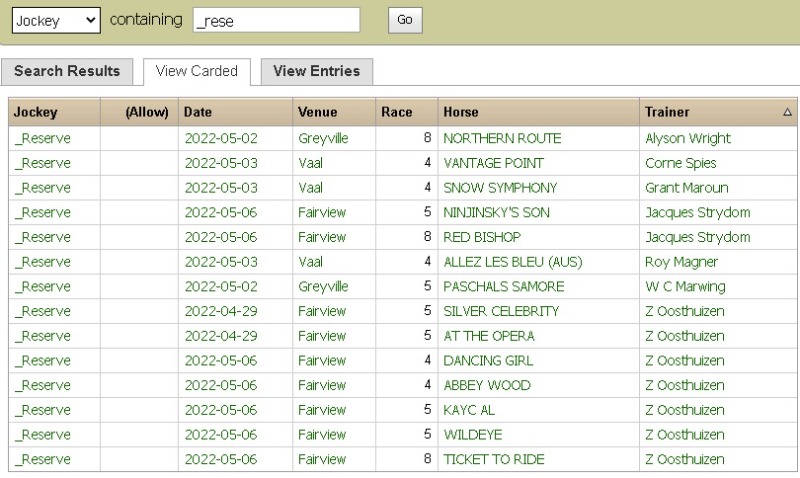Viewport: 800px width, 478px height.
Task: Select the View Carded tab
Action: 197,71
